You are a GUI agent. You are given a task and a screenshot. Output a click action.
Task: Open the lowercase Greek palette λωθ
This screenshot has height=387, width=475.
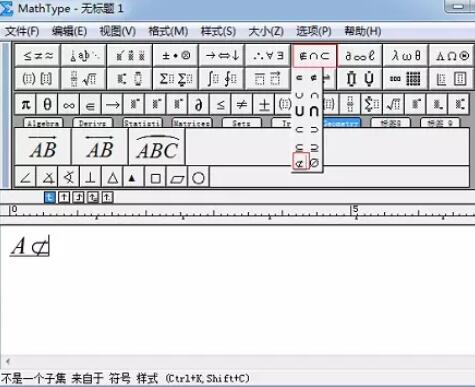click(x=406, y=55)
